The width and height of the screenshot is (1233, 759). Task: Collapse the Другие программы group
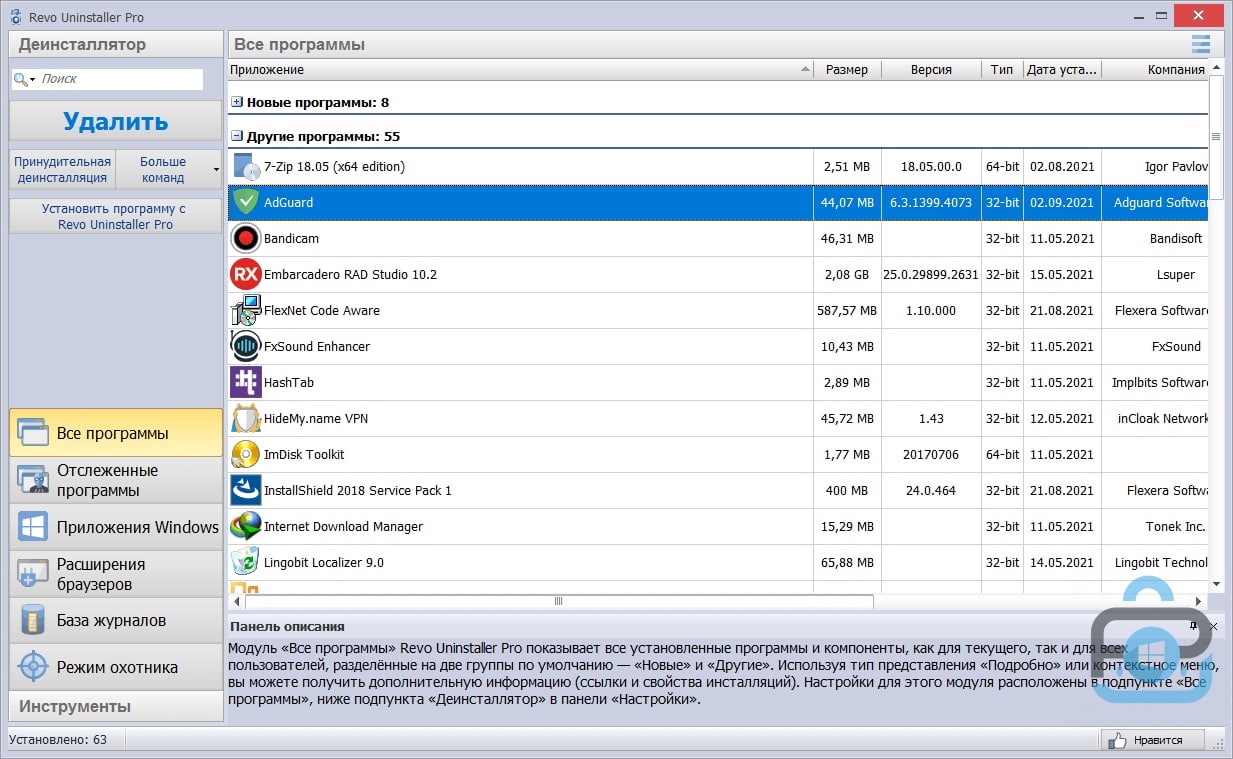tap(237, 136)
